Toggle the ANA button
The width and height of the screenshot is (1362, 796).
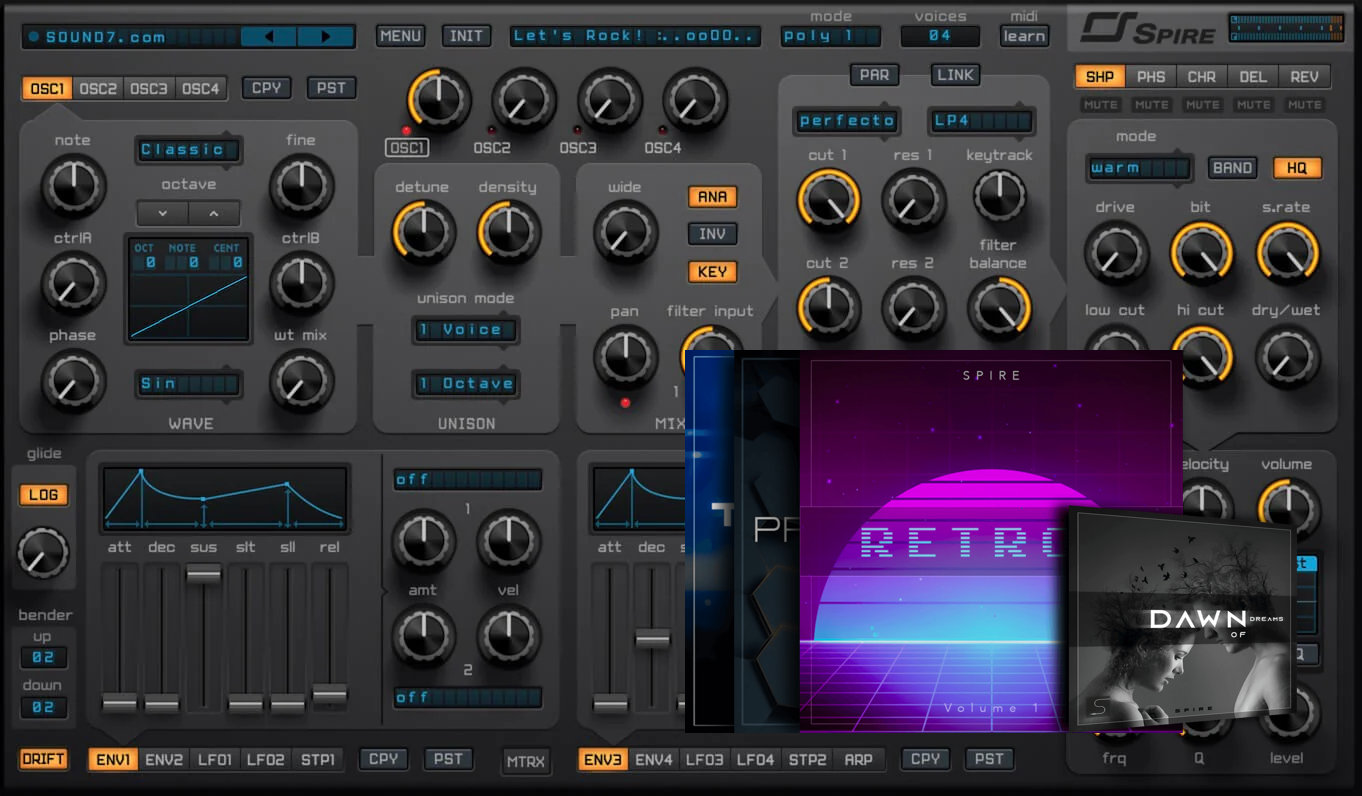712,197
